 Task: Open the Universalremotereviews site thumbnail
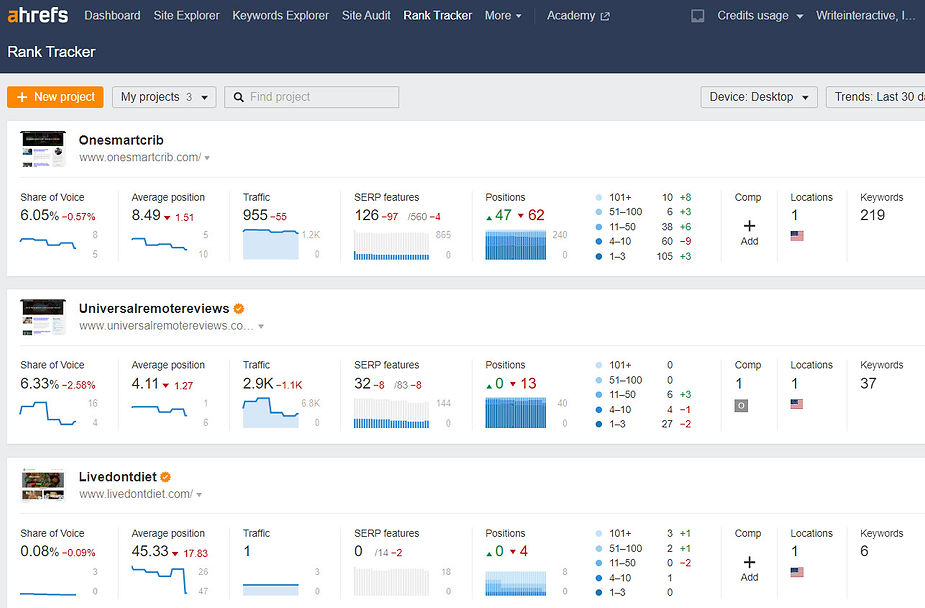pos(43,317)
